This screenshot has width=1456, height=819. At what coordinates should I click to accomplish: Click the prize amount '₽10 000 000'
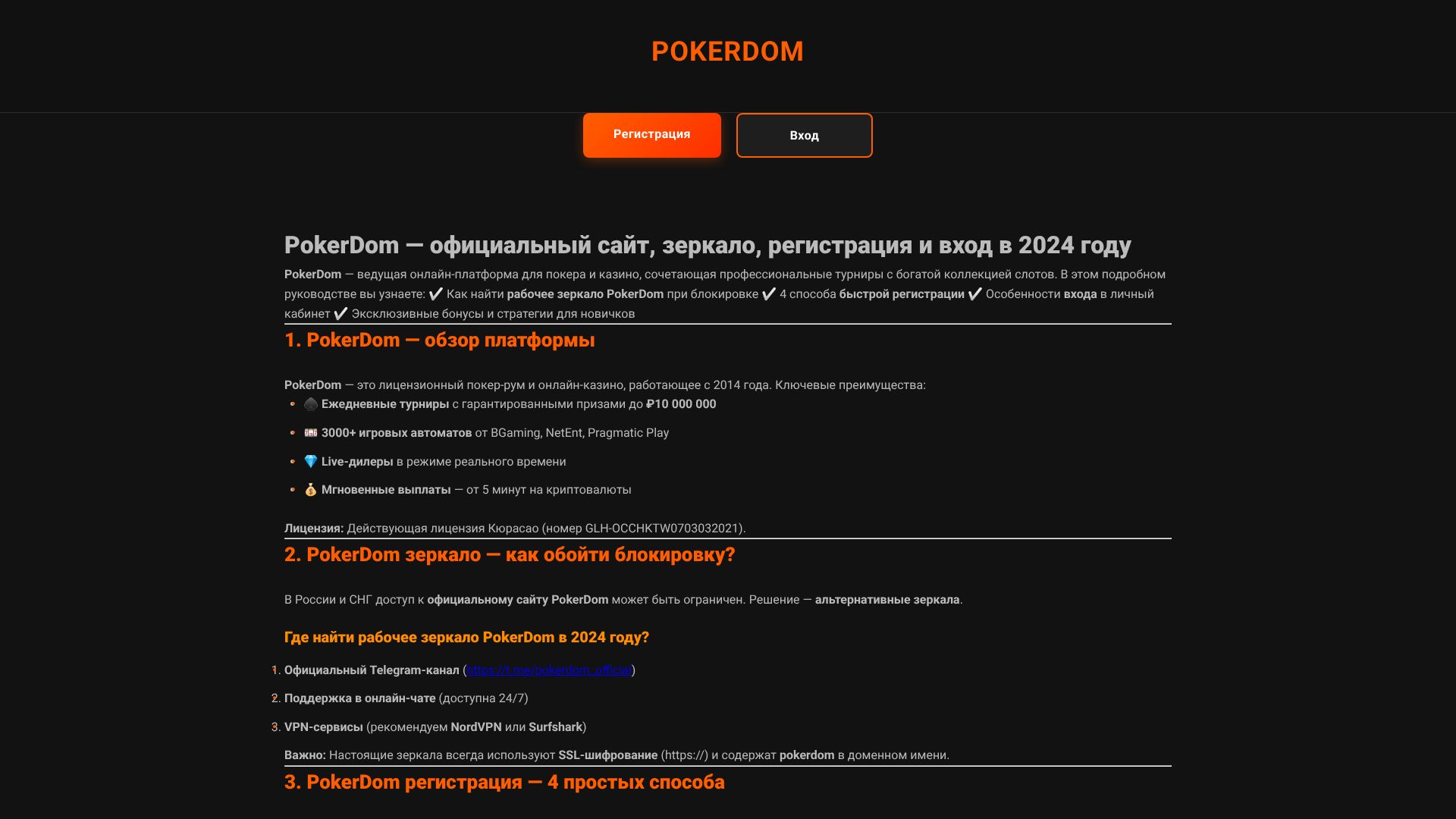tap(681, 404)
